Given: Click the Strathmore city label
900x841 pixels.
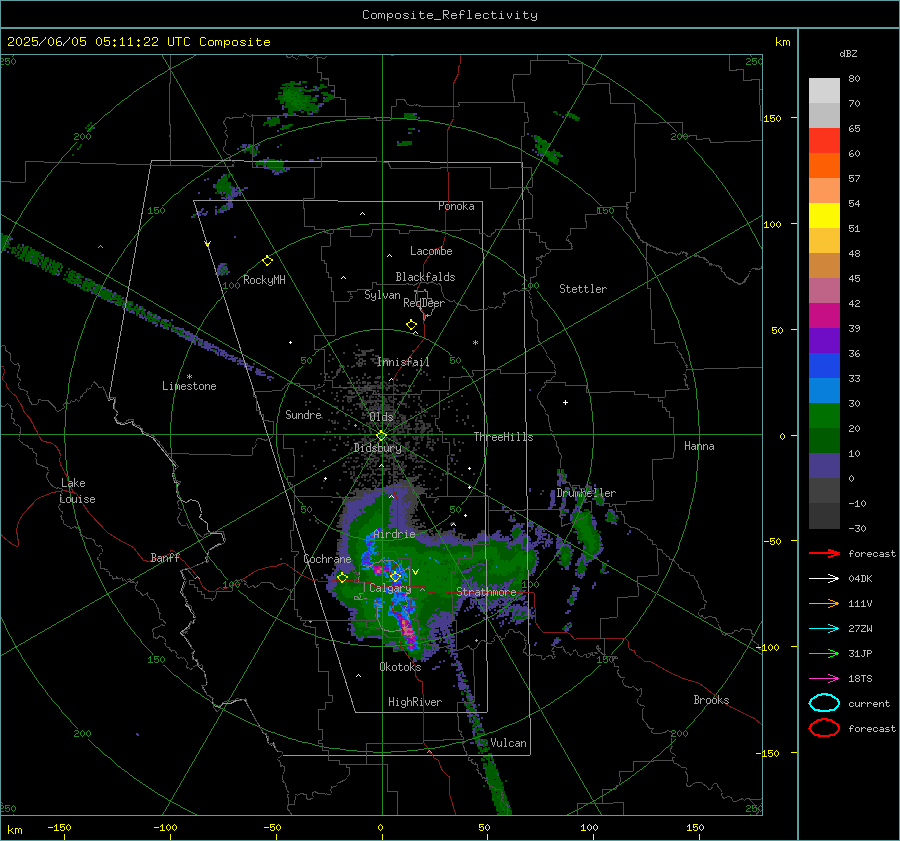Looking at the screenshot, I should pyautogui.click(x=486, y=592).
